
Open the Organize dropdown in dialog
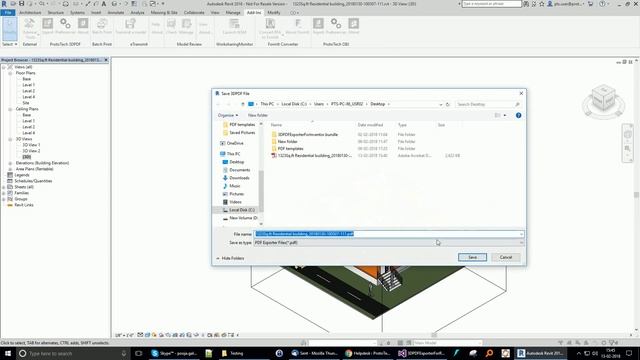228,116
